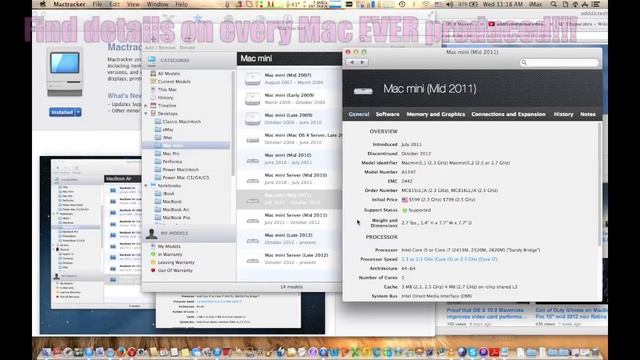The image size is (640, 360).
Task: Open Notification Center from the menu bar
Action: coord(596,4)
